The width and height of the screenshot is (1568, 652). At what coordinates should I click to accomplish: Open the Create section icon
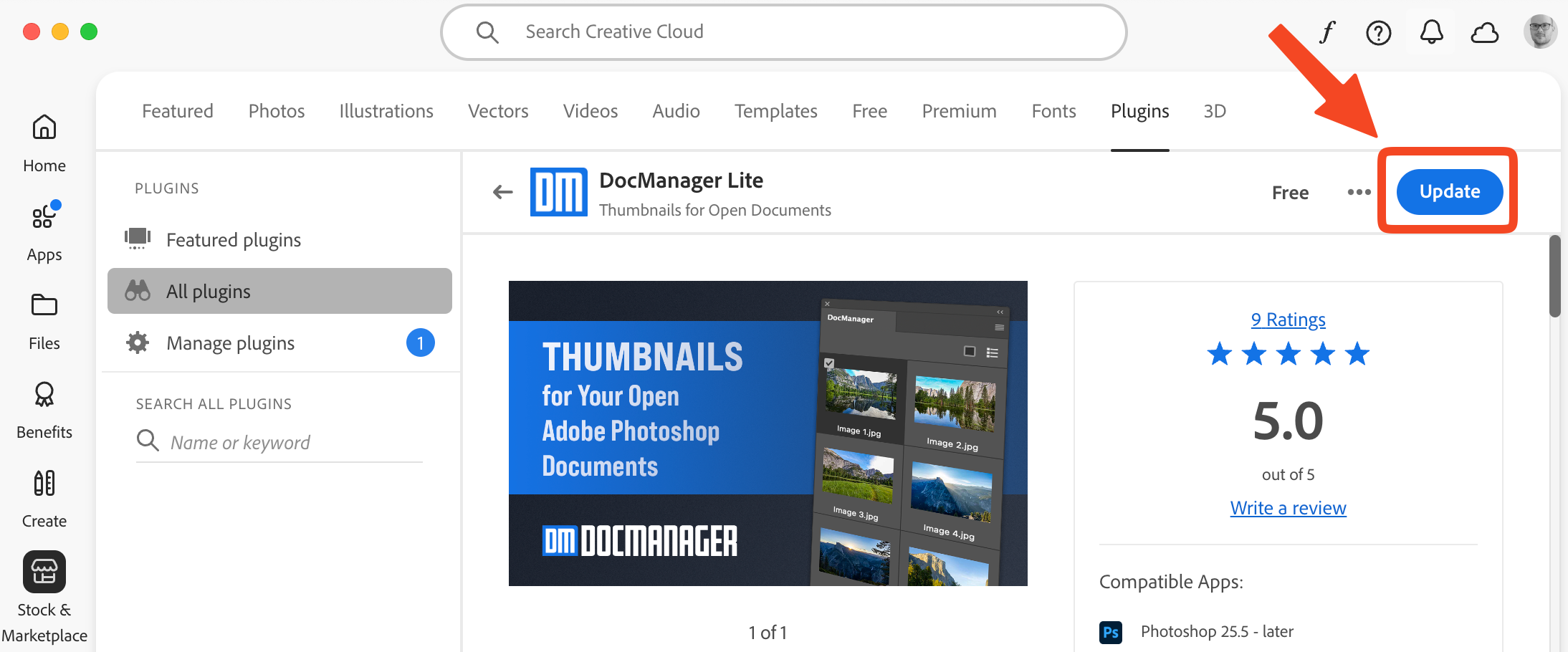click(44, 484)
